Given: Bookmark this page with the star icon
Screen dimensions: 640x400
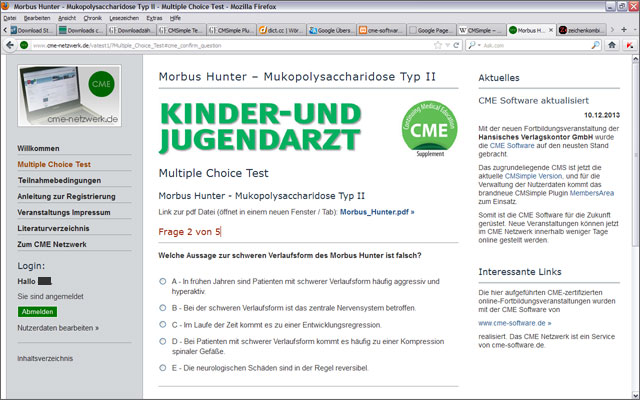Looking at the screenshot, I should tap(438, 45).
